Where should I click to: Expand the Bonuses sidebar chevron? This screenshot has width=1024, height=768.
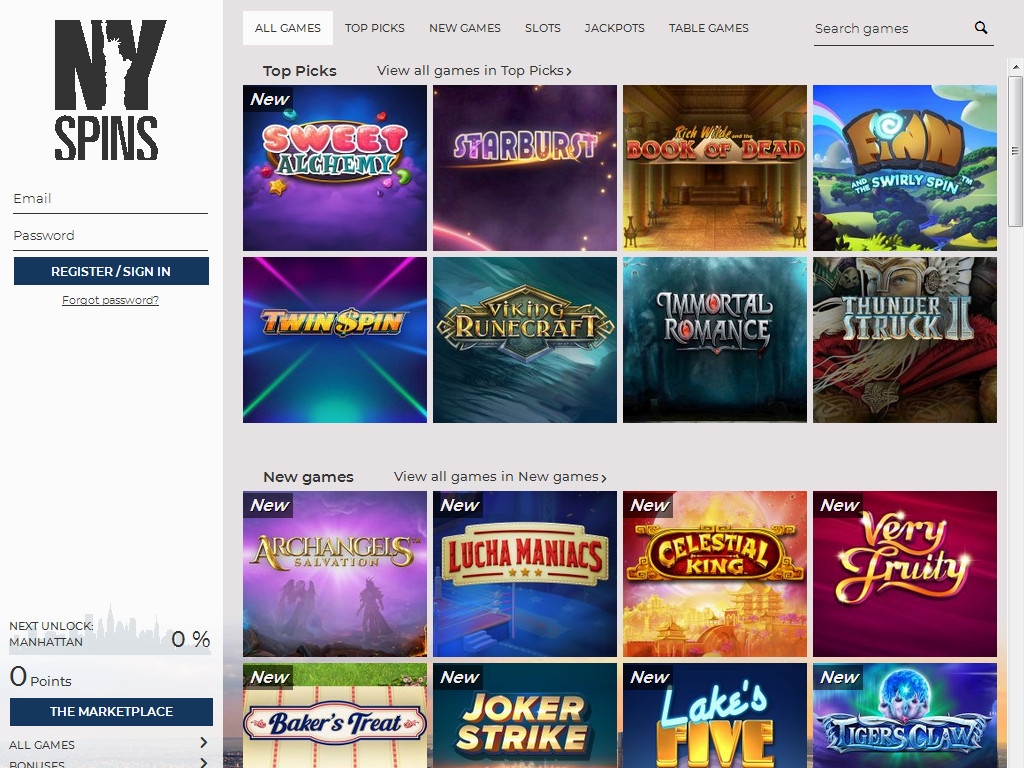(203, 763)
